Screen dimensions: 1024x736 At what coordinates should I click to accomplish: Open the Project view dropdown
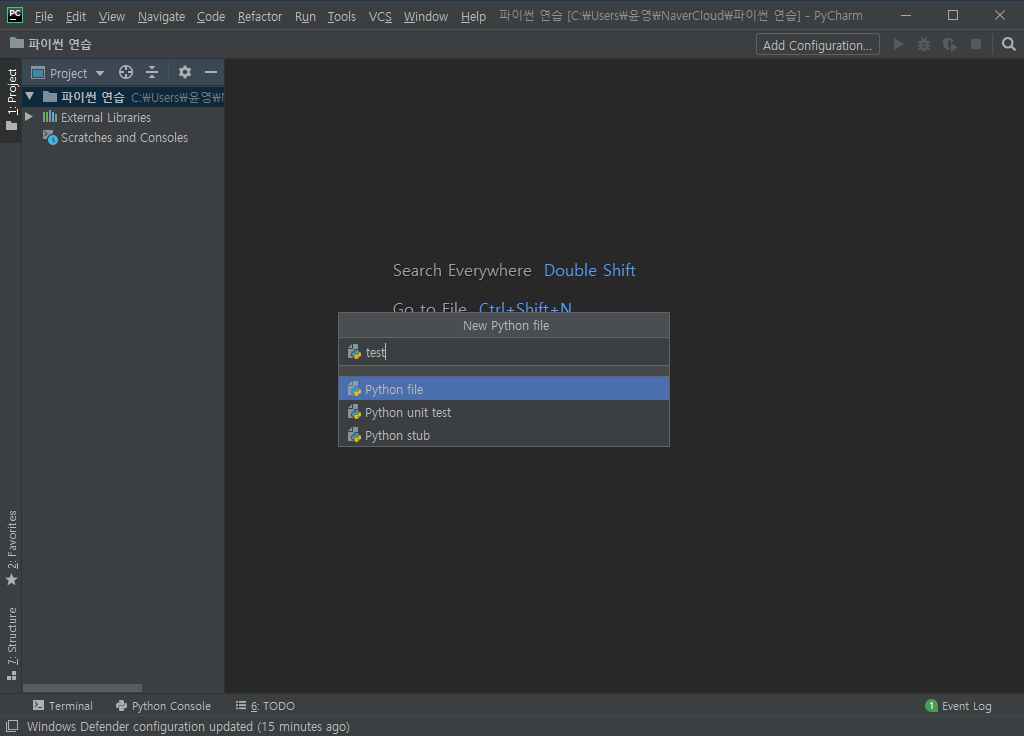click(x=68, y=73)
